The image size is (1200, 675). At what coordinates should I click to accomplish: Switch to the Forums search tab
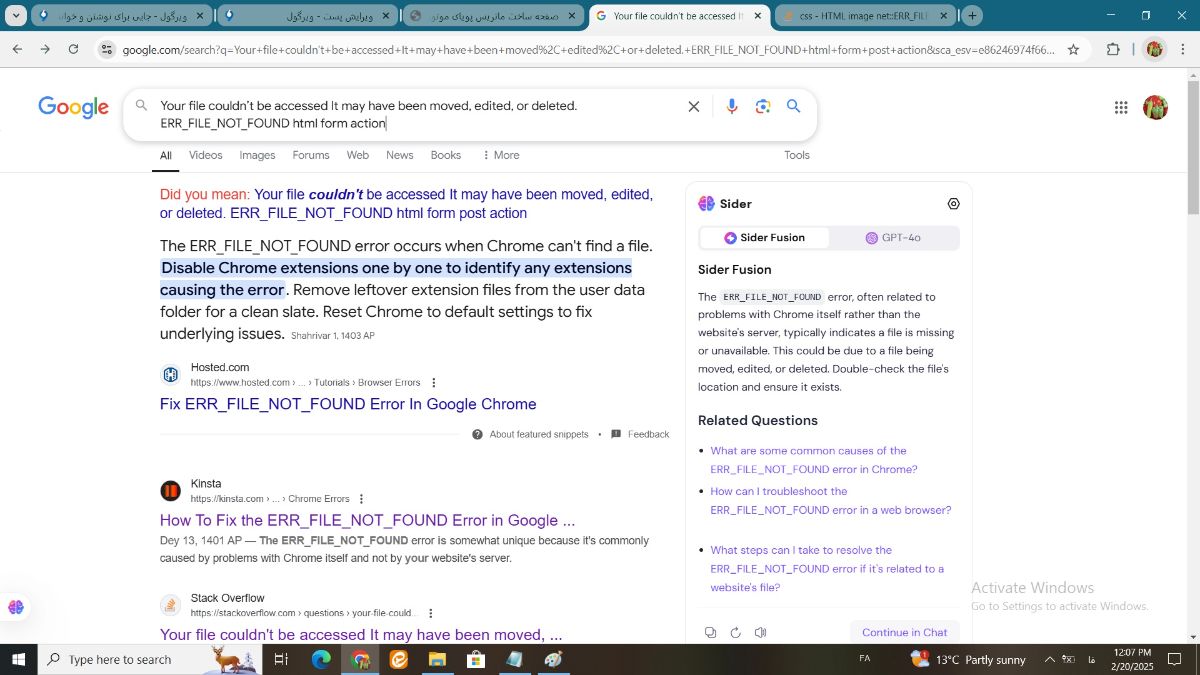[311, 155]
